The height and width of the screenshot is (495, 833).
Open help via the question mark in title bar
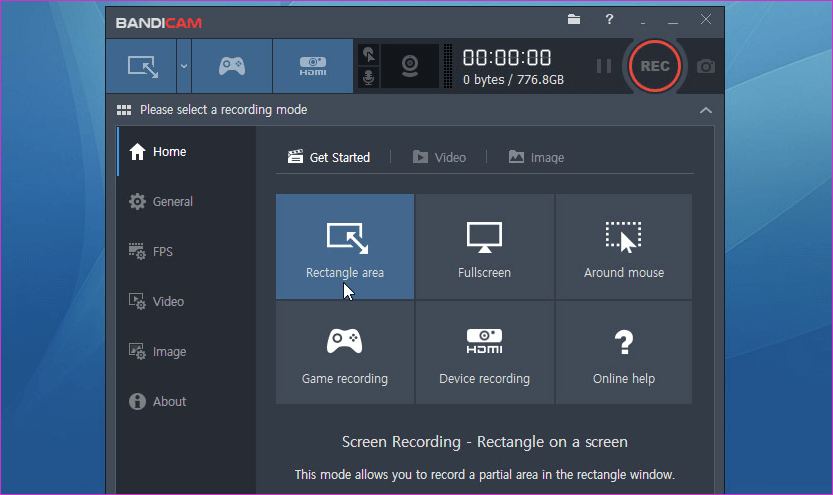point(609,20)
